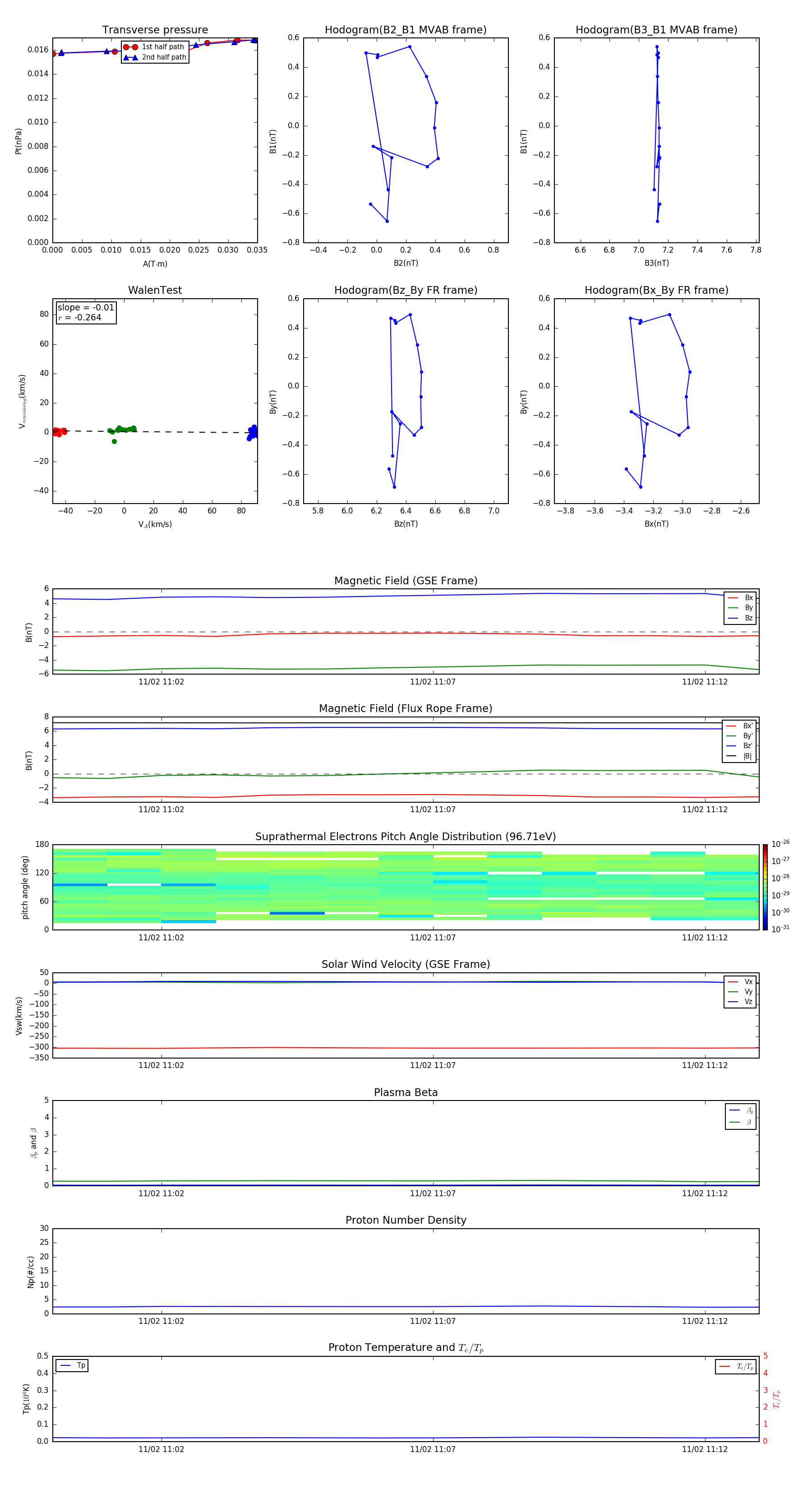Click the Tp legend entry
The height and width of the screenshot is (1489, 812).
[x=72, y=1365]
